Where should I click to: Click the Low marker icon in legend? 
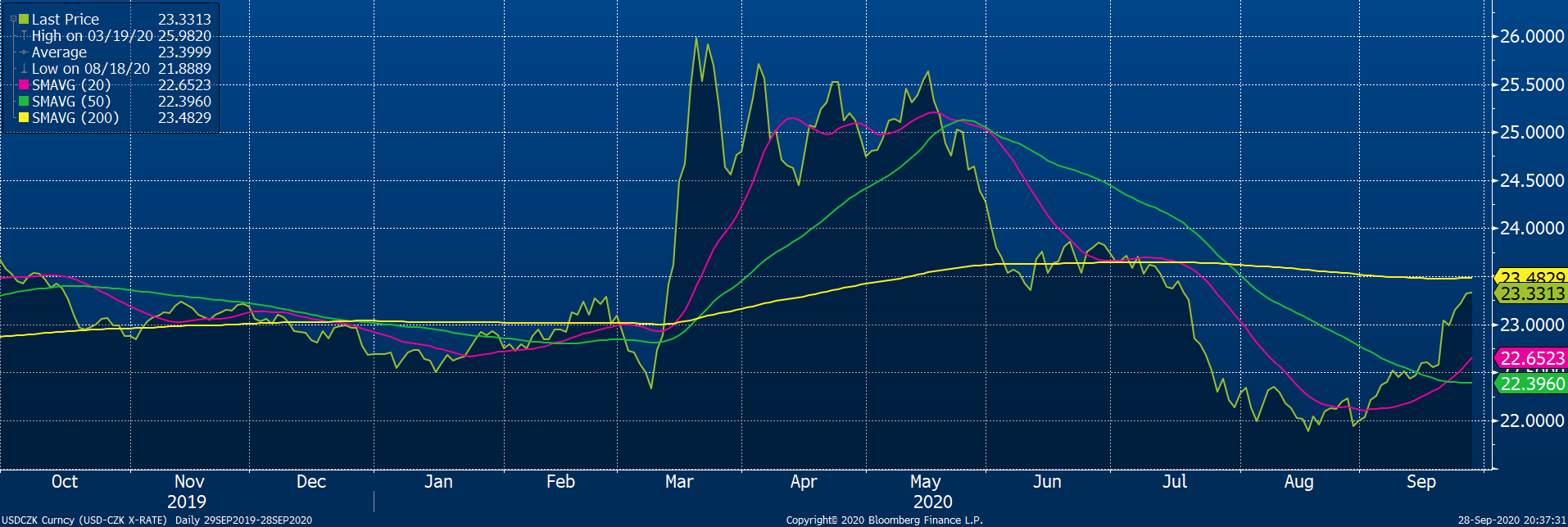click(x=25, y=69)
